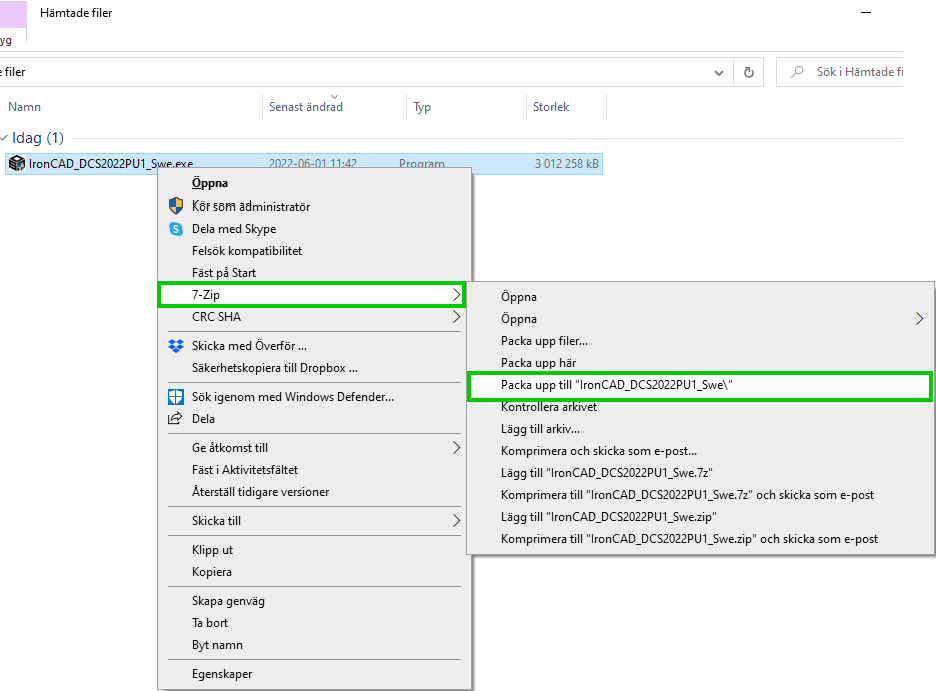
Task: Sort by the Storlek column header
Action: [x=550, y=107]
